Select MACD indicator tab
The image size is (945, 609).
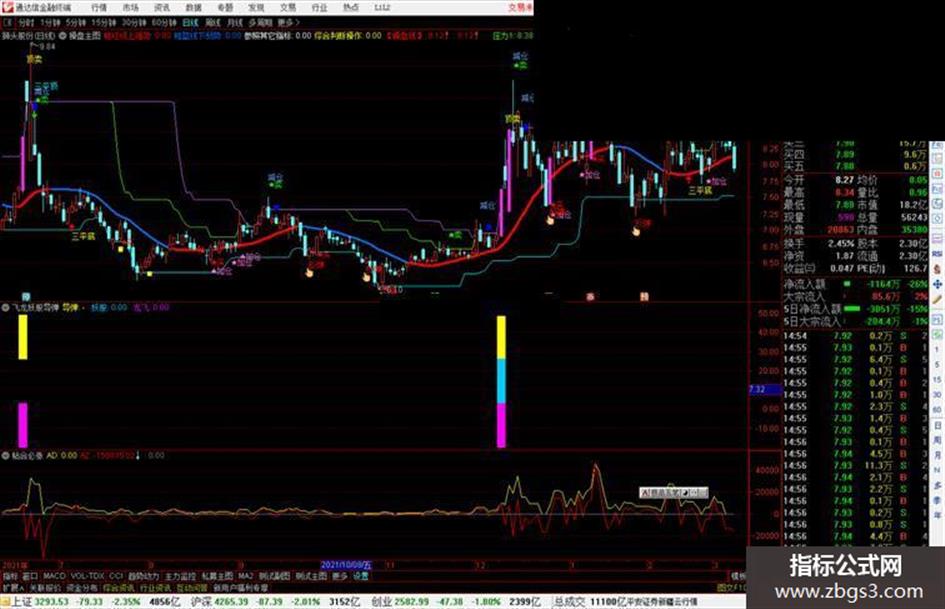[x=54, y=576]
